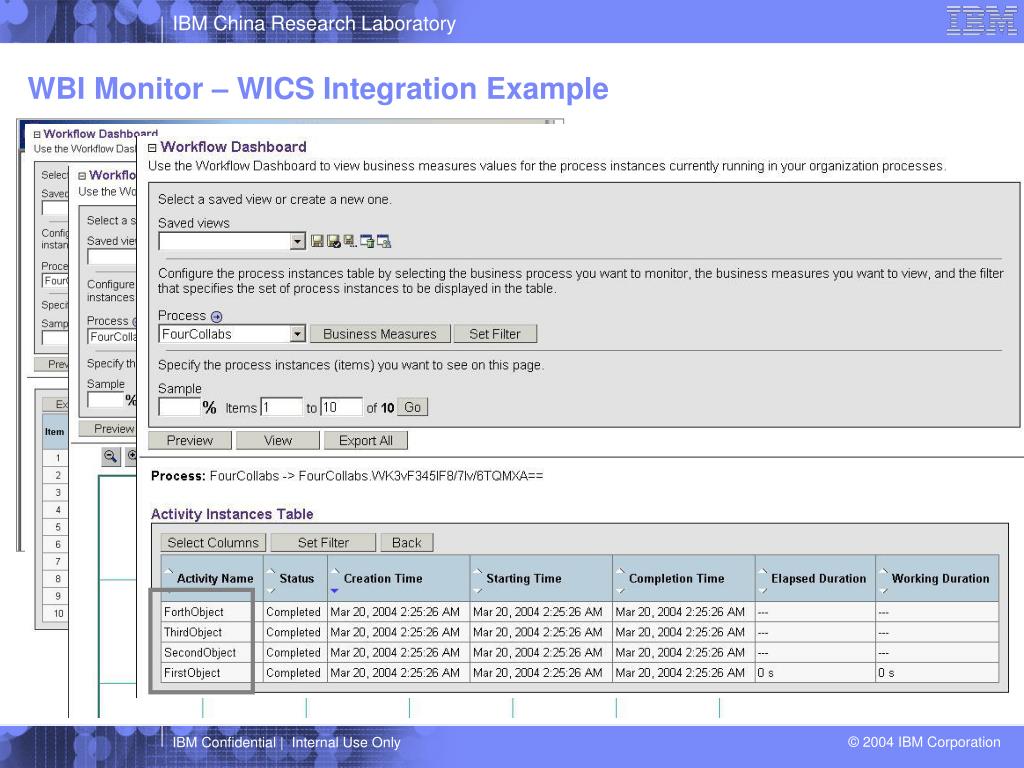Click the Sample percentage input field
The height and width of the screenshot is (768, 1024).
point(179,408)
